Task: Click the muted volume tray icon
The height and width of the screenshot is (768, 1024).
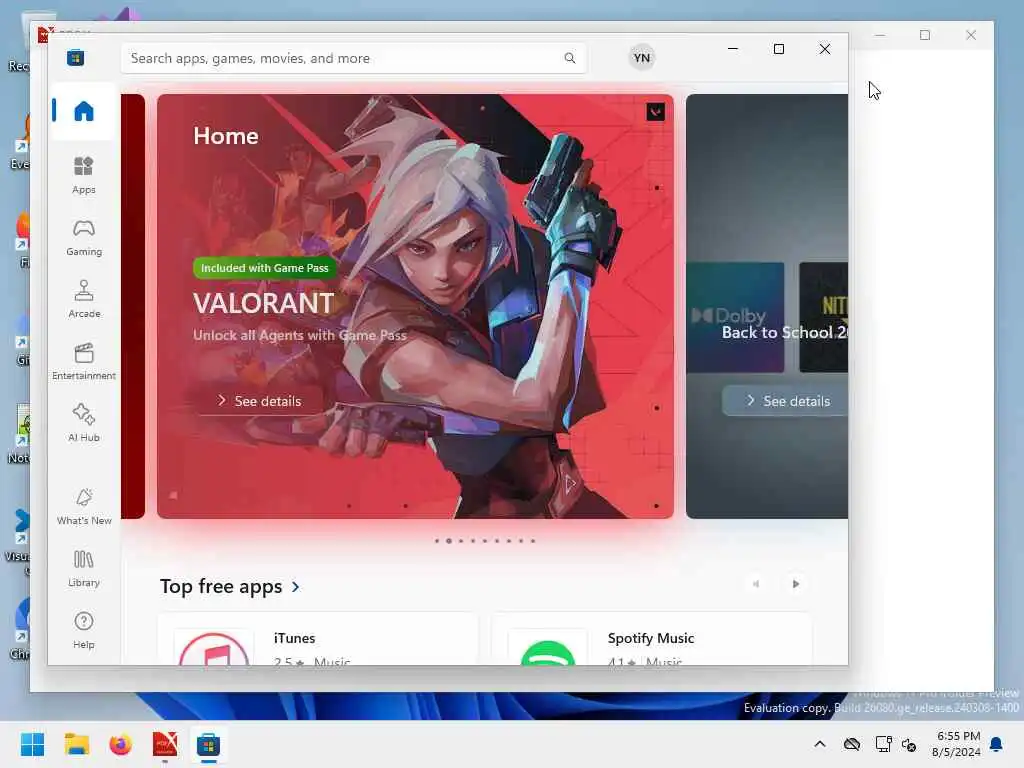Action: pos(909,744)
